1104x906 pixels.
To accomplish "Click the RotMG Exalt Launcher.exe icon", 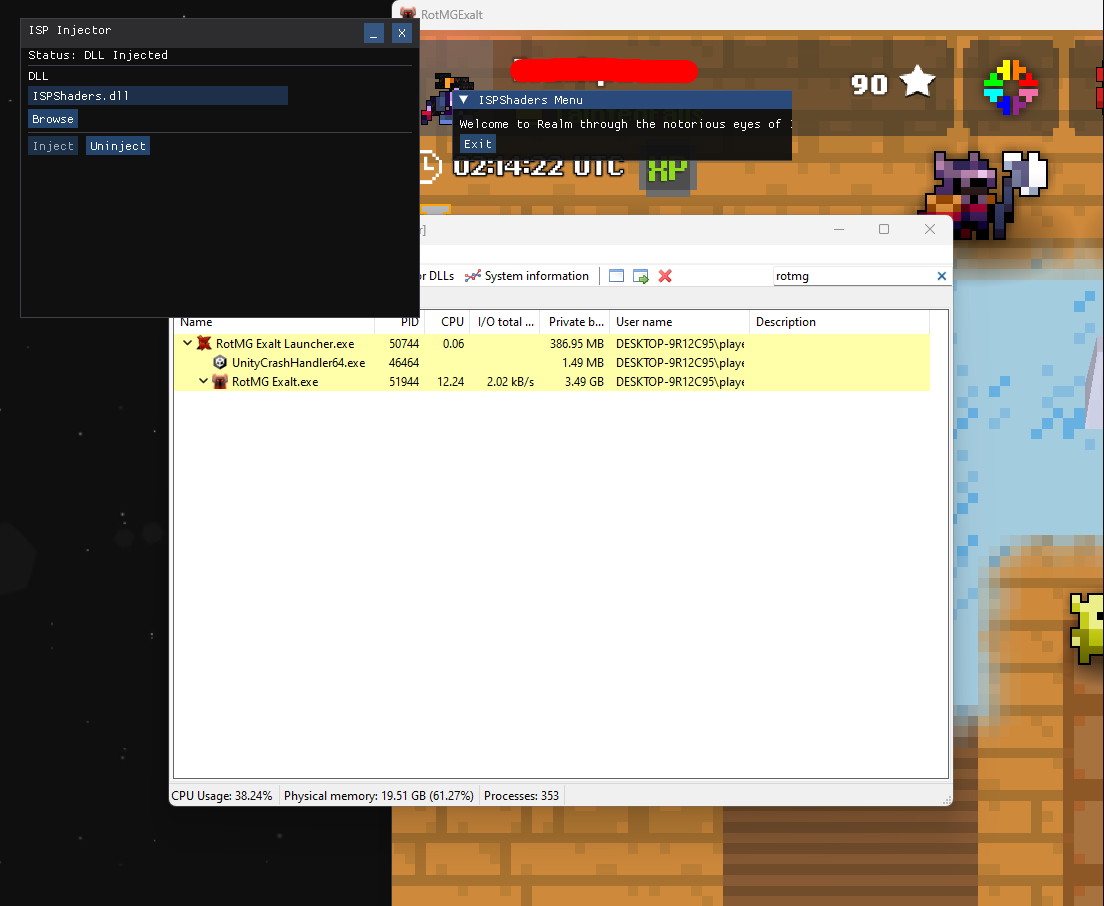I will [x=204, y=344].
